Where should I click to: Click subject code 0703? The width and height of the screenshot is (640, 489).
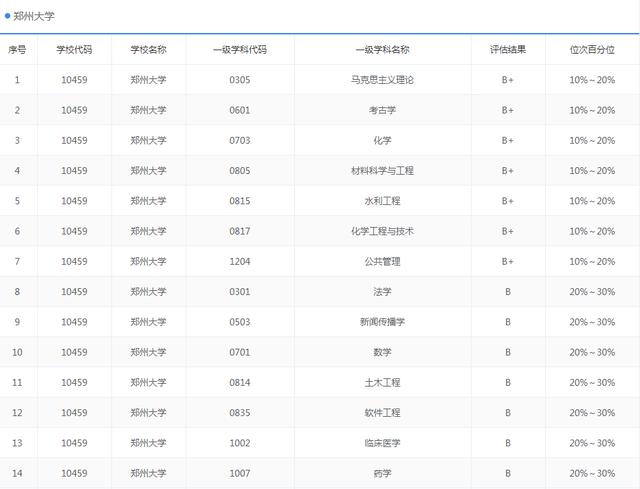point(240,140)
